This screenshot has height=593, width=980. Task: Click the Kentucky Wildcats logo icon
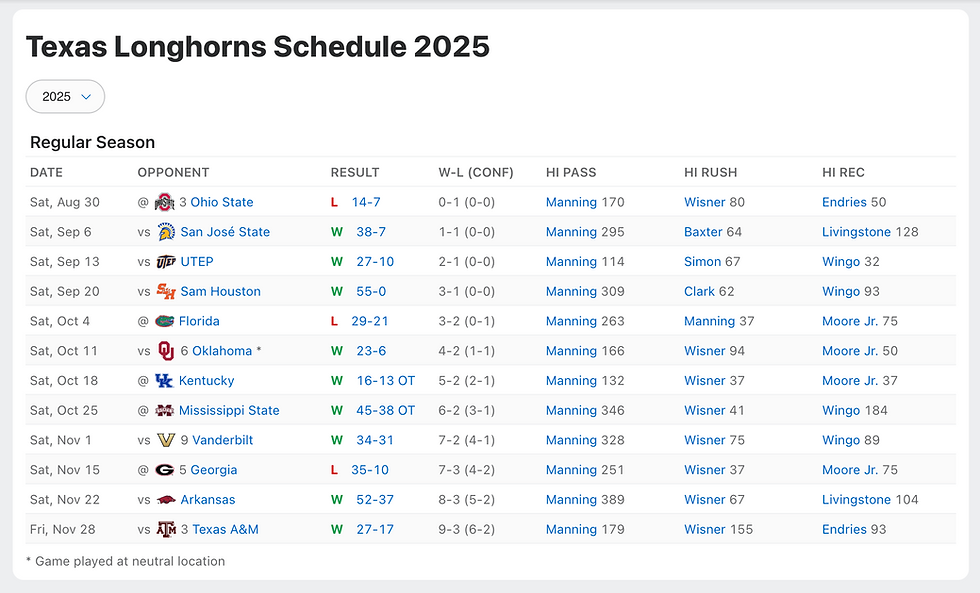165,381
